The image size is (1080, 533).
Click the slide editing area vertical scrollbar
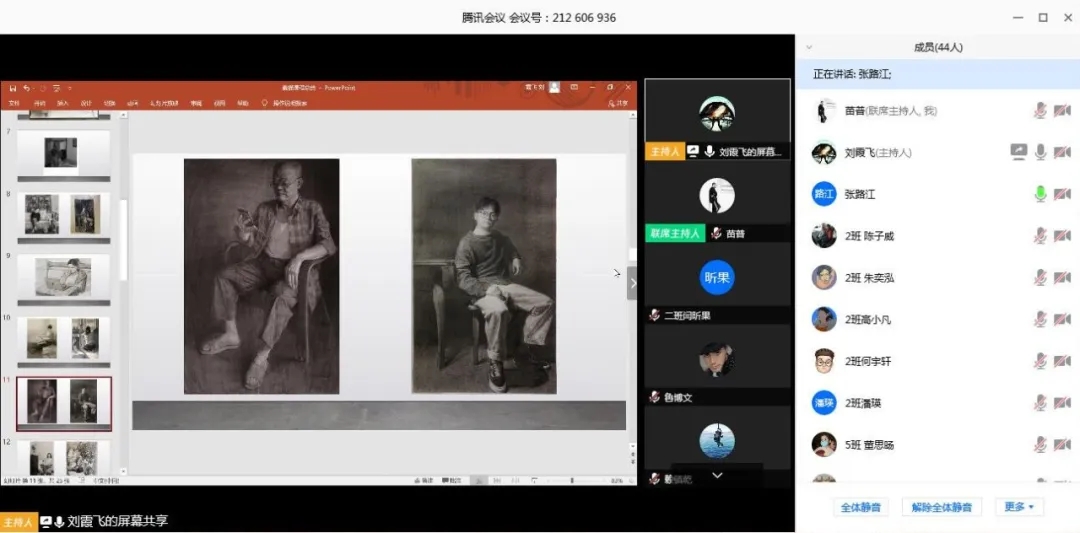tap(633, 254)
